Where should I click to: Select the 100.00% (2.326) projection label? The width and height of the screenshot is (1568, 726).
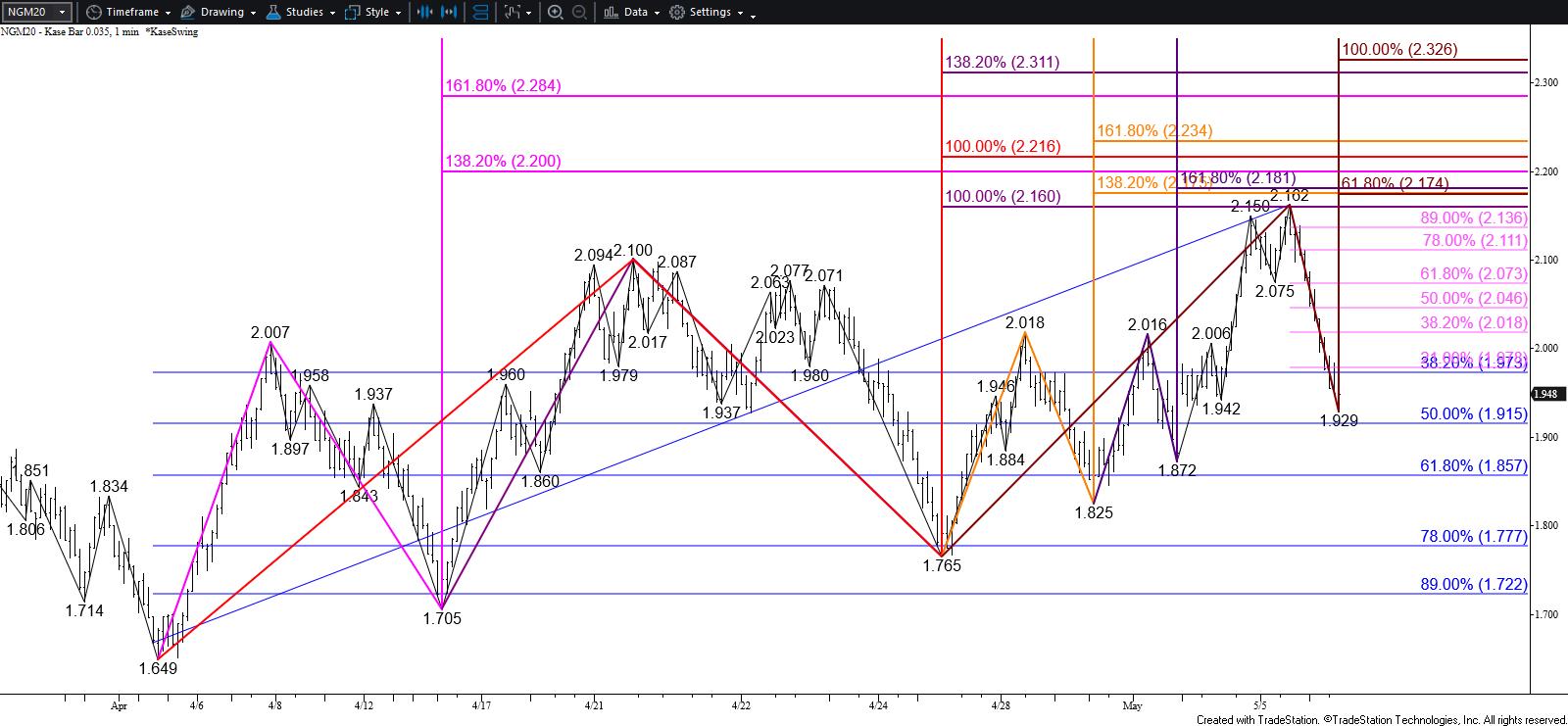1399,50
